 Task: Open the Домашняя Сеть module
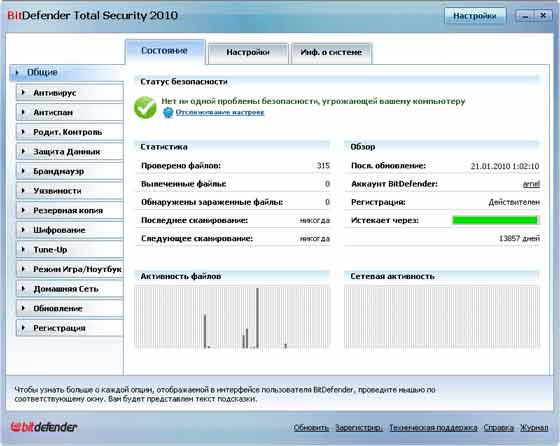tap(70, 289)
